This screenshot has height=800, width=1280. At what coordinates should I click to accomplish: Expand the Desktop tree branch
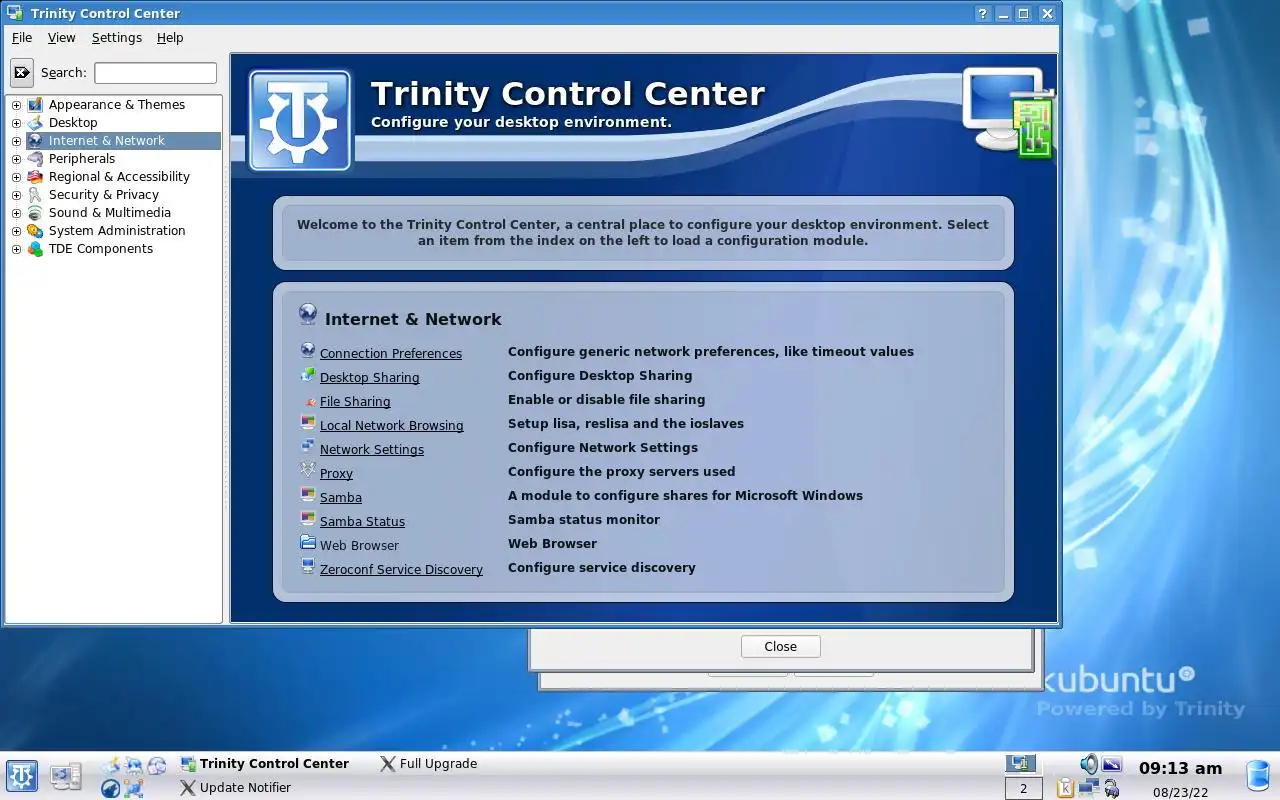(x=16, y=123)
